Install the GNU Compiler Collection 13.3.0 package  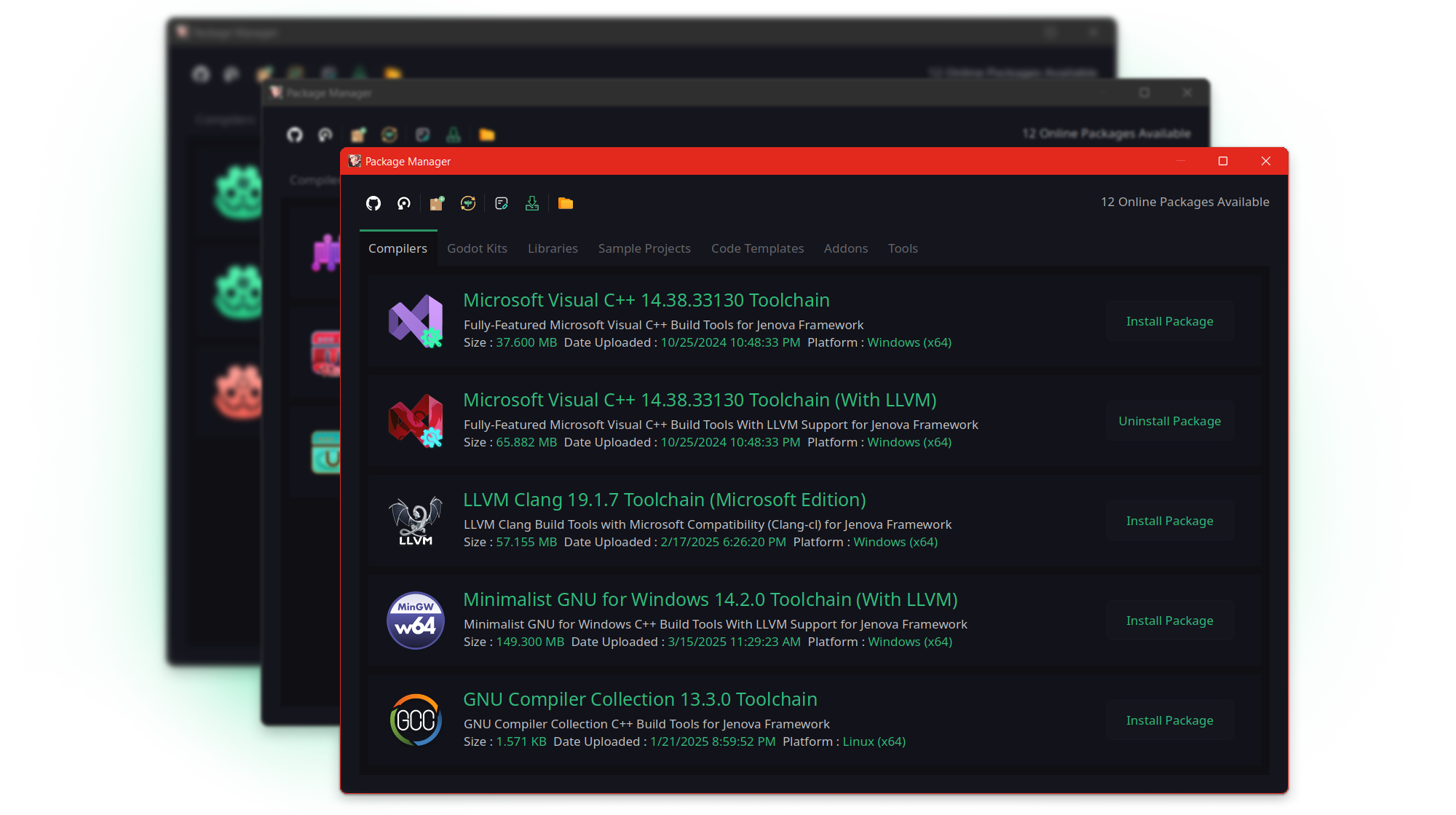tap(1169, 720)
